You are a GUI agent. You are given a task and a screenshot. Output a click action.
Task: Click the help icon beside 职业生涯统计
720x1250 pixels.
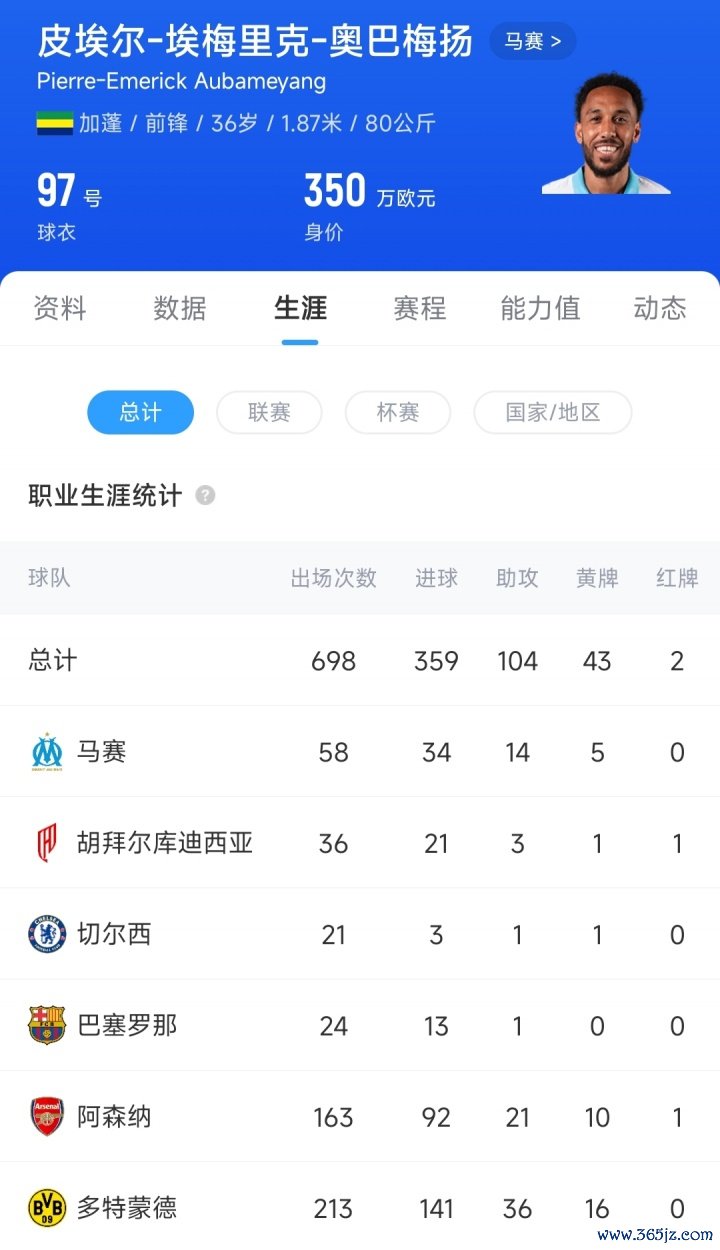[205, 495]
